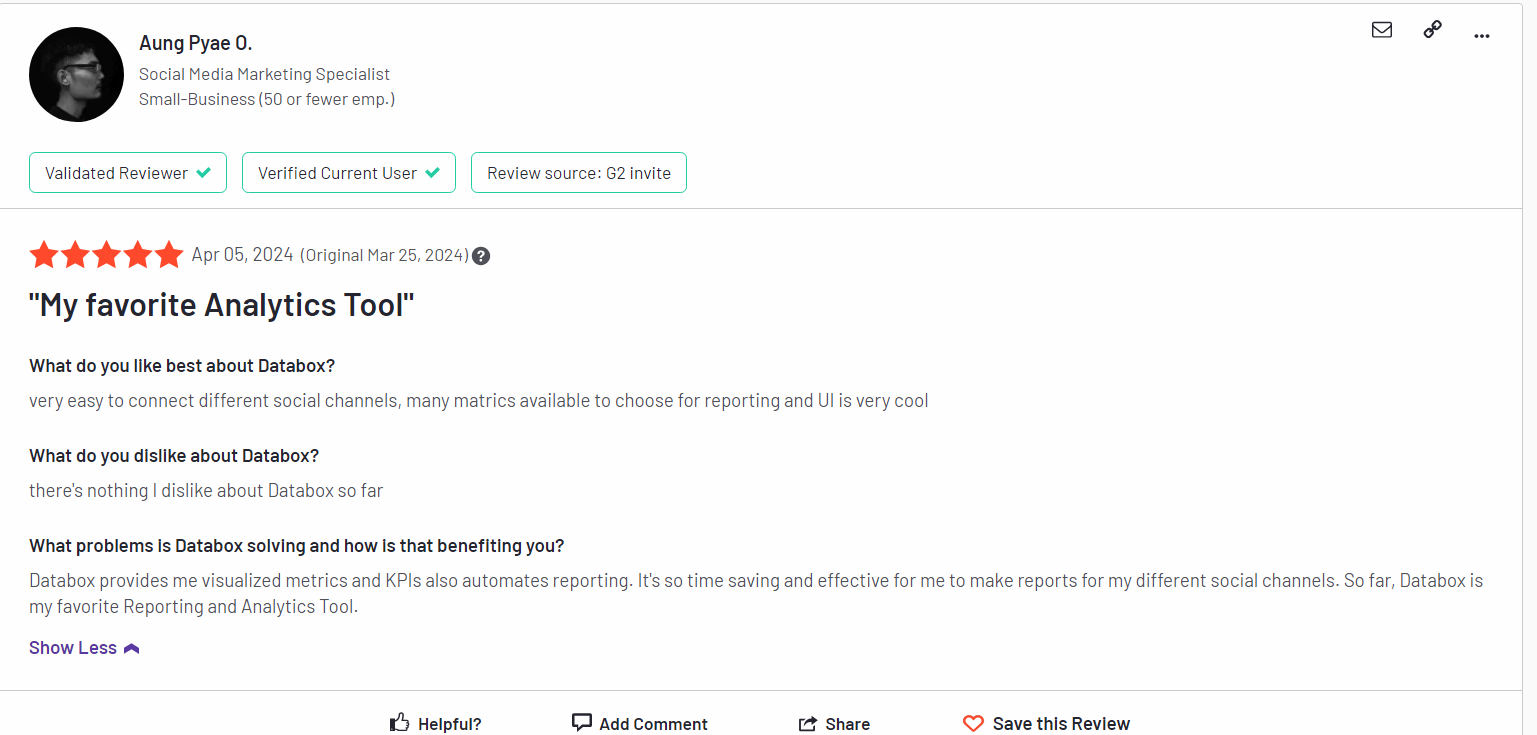The image size is (1537, 735).
Task: Open the "My favorite Analytics Tool" review title
Action: 222,305
